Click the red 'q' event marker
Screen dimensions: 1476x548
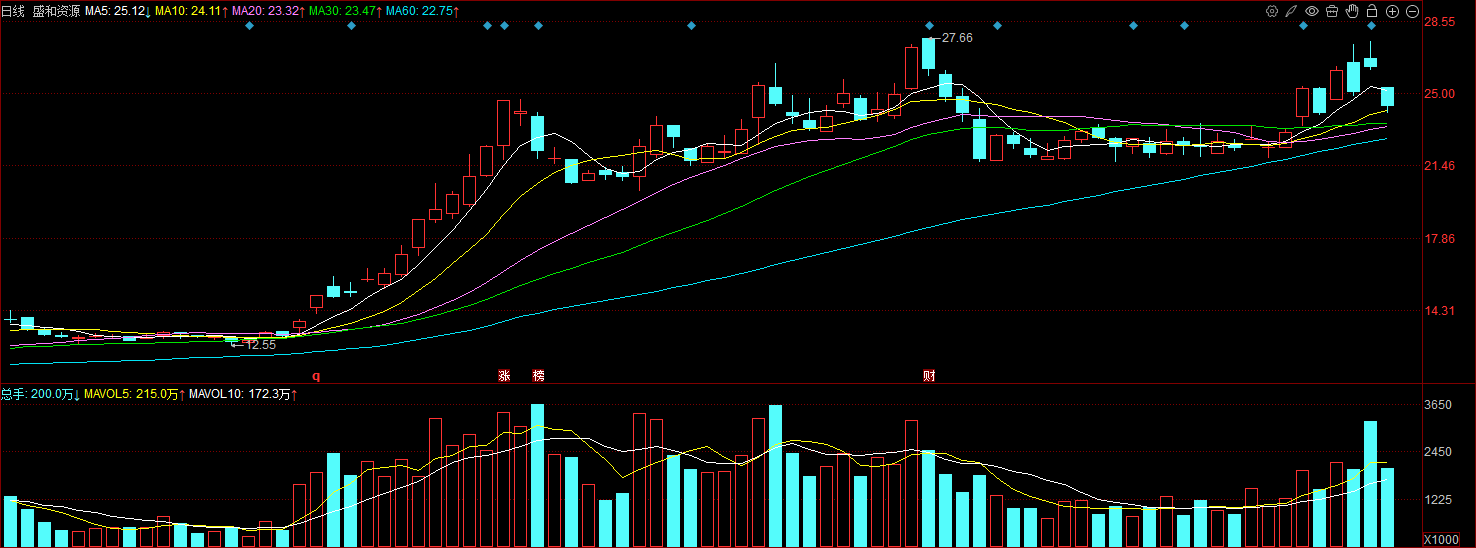point(316,377)
